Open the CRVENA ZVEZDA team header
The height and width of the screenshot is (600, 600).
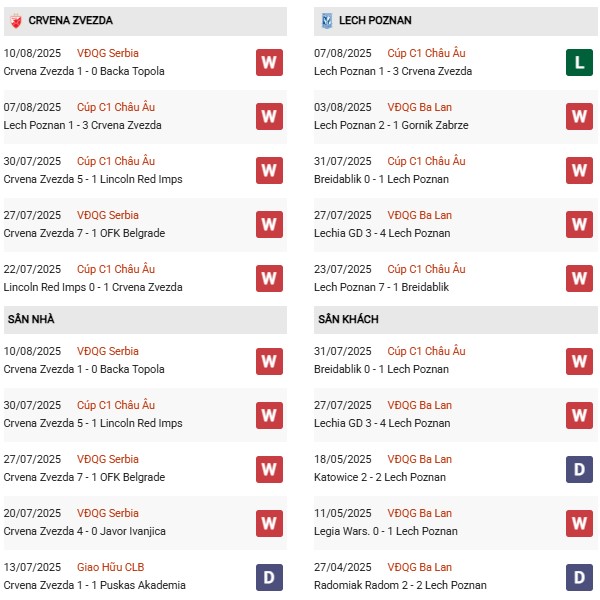70,20
